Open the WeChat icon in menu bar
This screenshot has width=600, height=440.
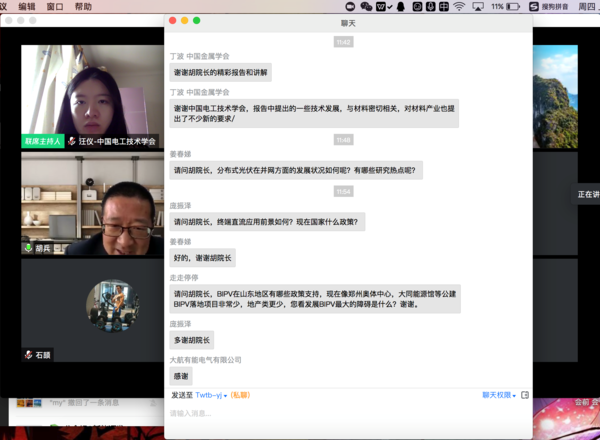tap(366, 6)
